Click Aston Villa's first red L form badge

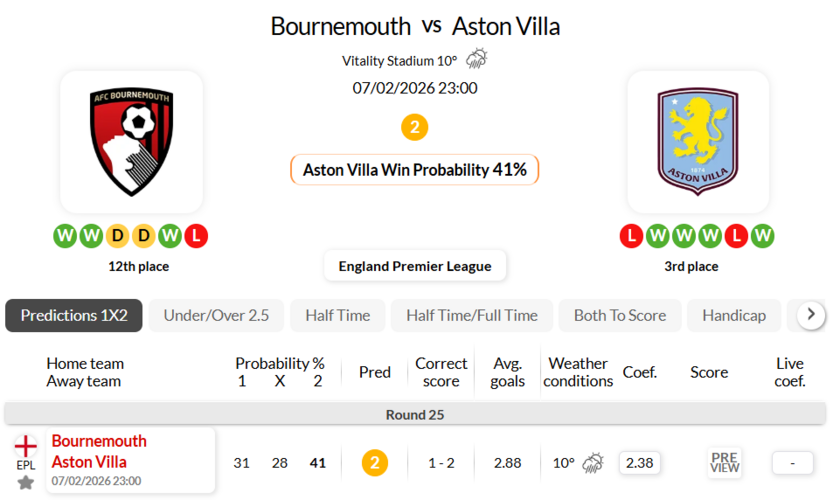pos(631,237)
